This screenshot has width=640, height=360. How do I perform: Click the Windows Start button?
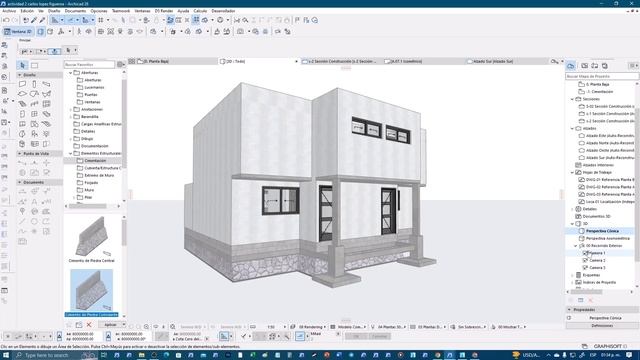(7, 355)
